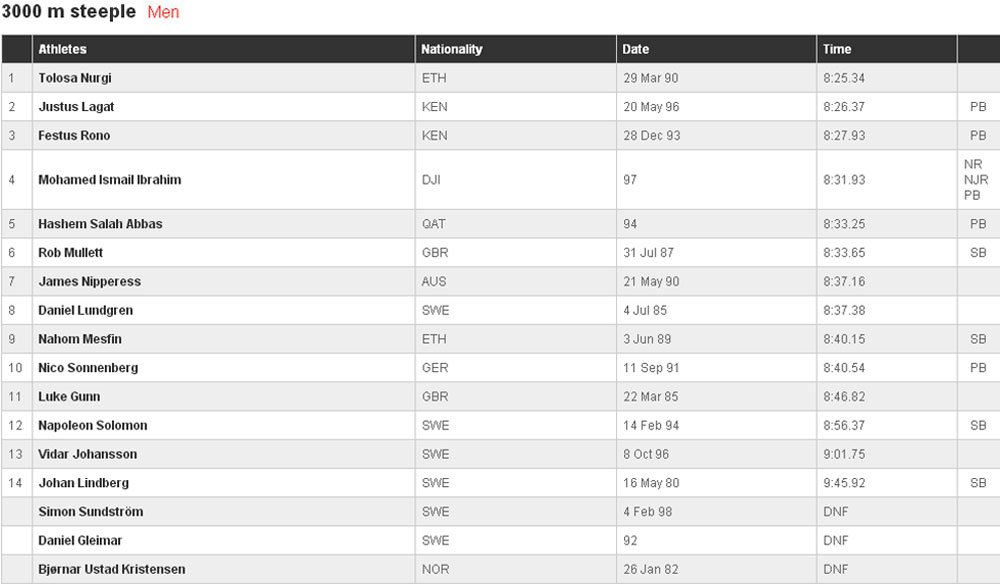Open athlete Justus Lagat
The image size is (1000, 584).
76,106
